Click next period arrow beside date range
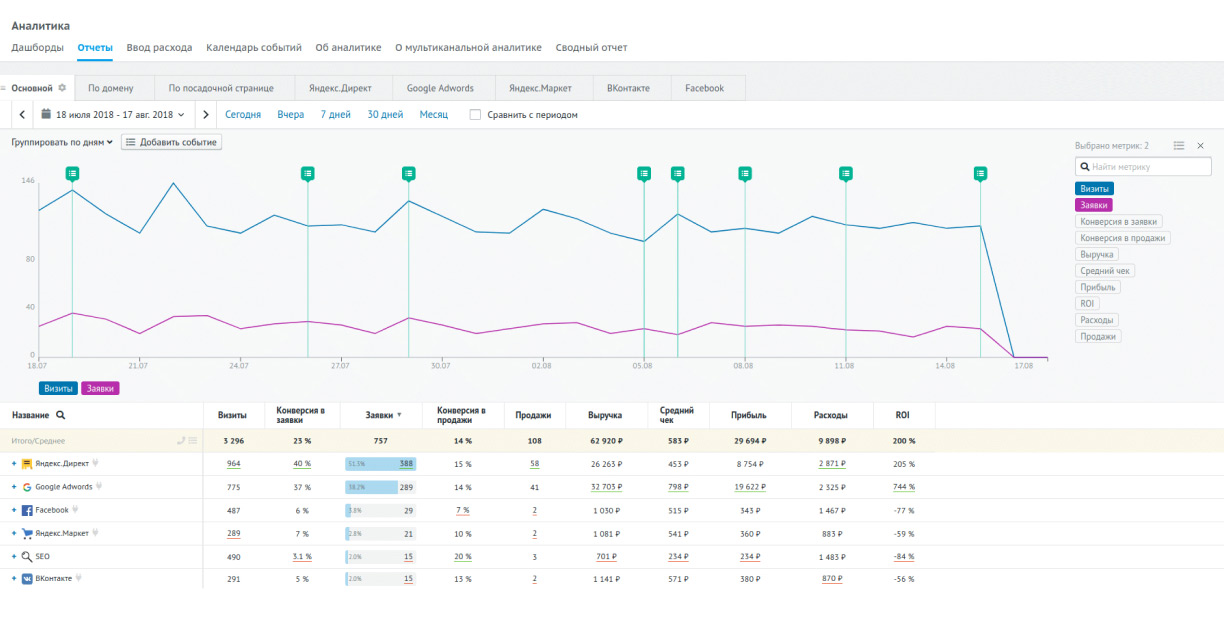 (205, 115)
